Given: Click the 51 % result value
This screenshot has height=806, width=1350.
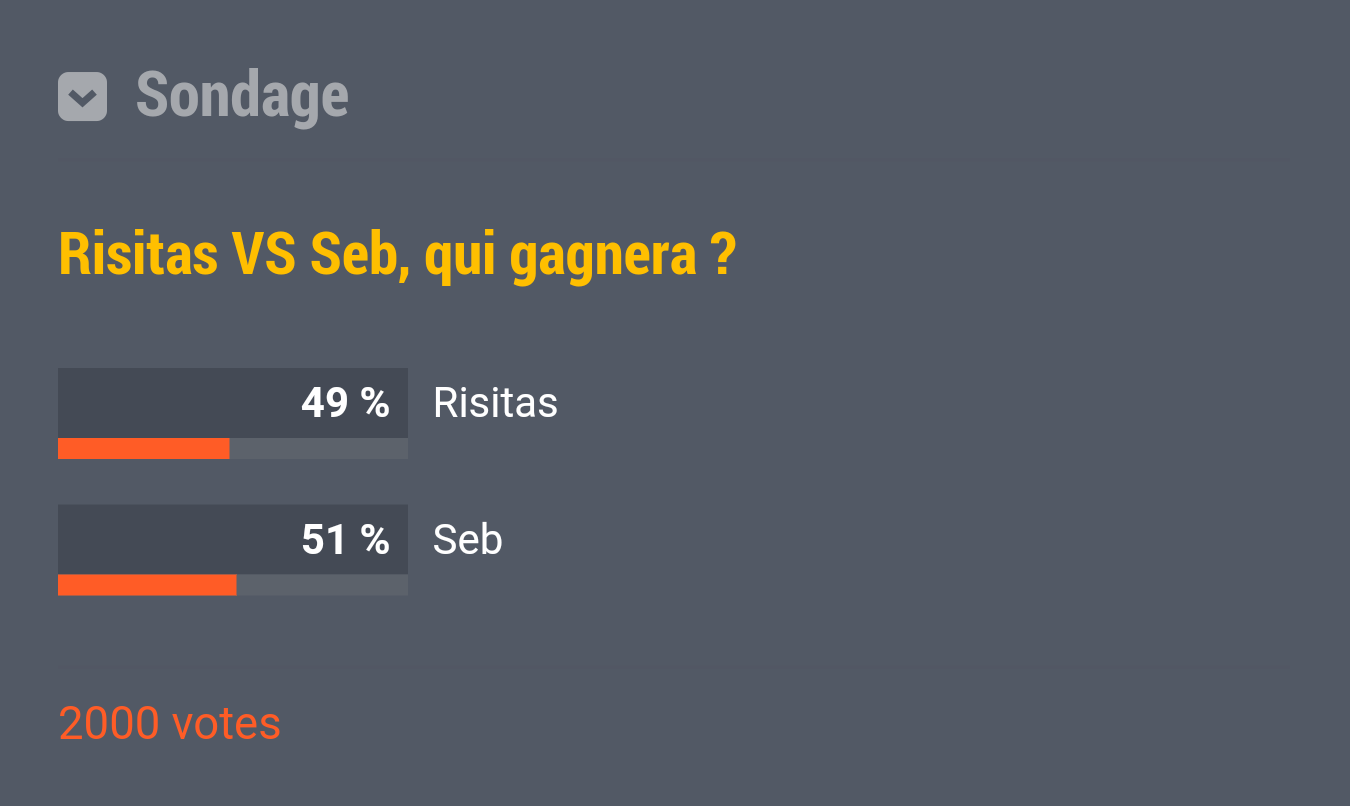Looking at the screenshot, I should pyautogui.click(x=345, y=540).
